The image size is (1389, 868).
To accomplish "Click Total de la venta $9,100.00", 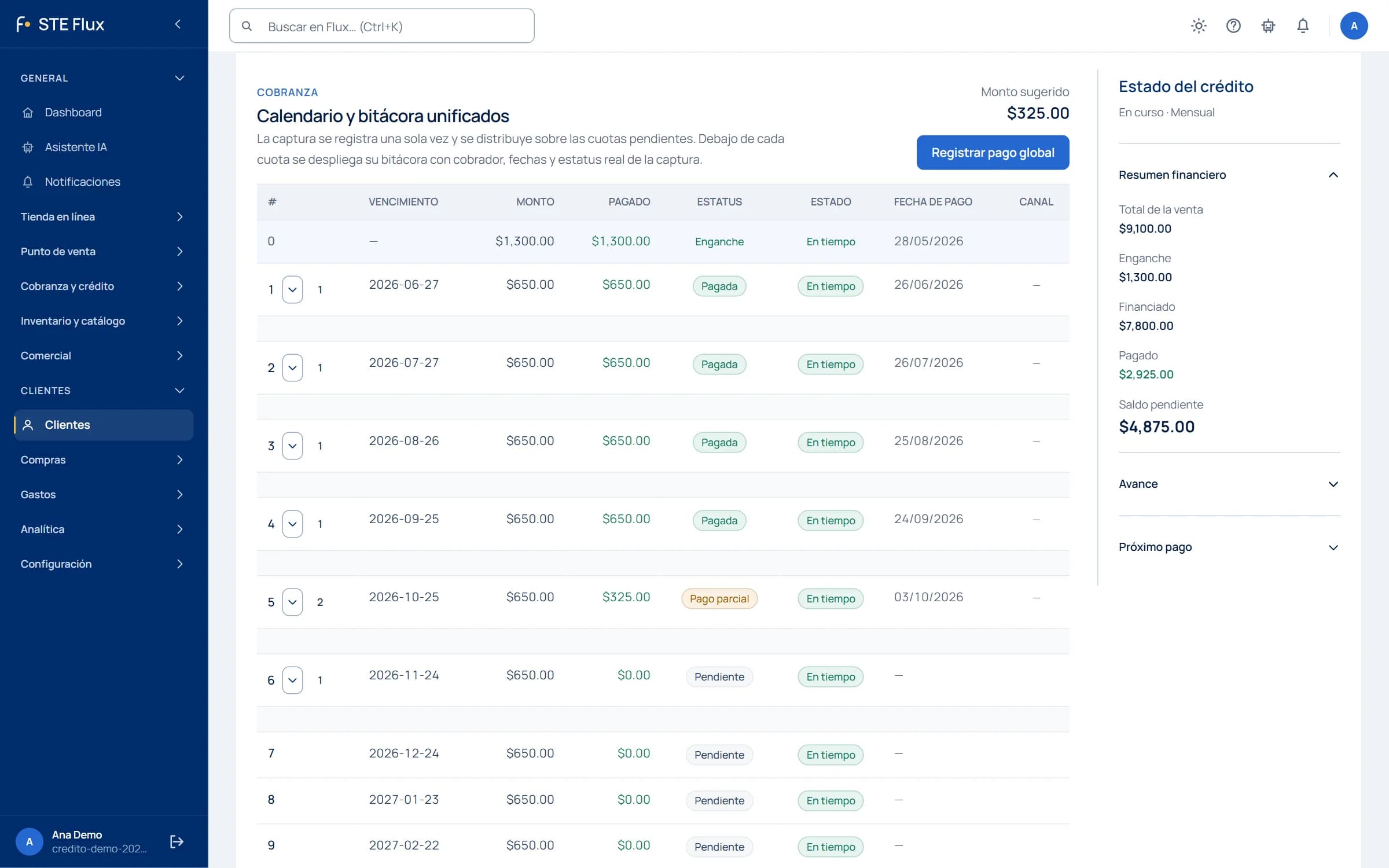I will click(x=1145, y=228).
